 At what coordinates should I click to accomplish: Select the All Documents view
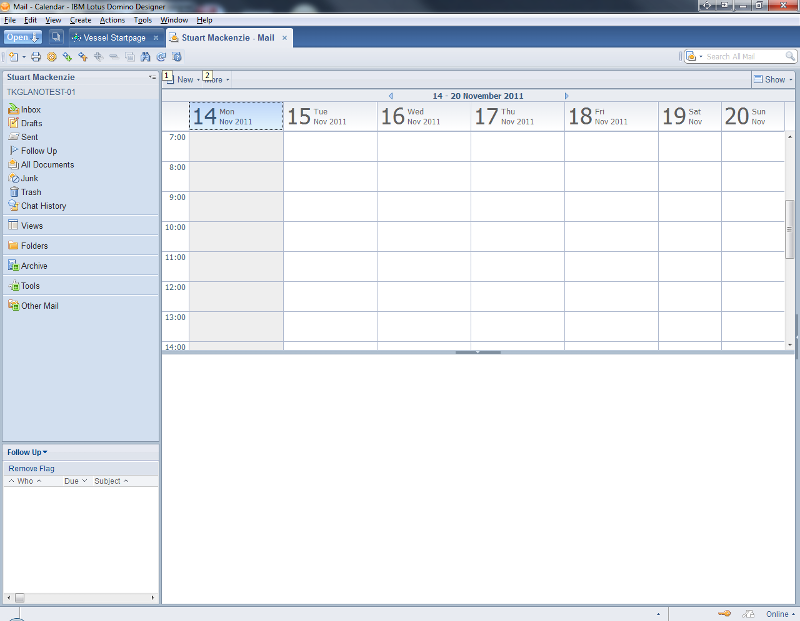[45, 164]
